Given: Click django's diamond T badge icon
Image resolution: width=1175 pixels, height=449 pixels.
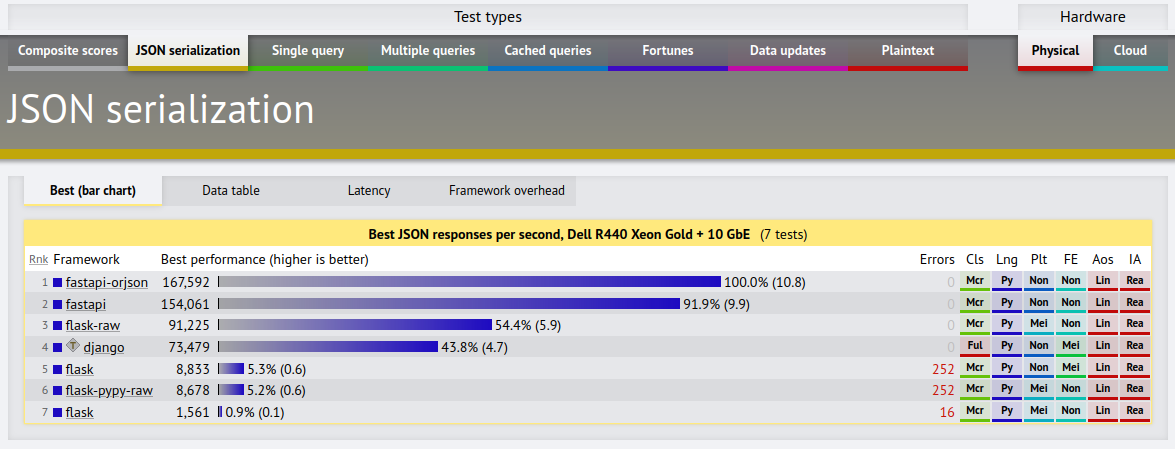Looking at the screenshot, I should tap(73, 346).
